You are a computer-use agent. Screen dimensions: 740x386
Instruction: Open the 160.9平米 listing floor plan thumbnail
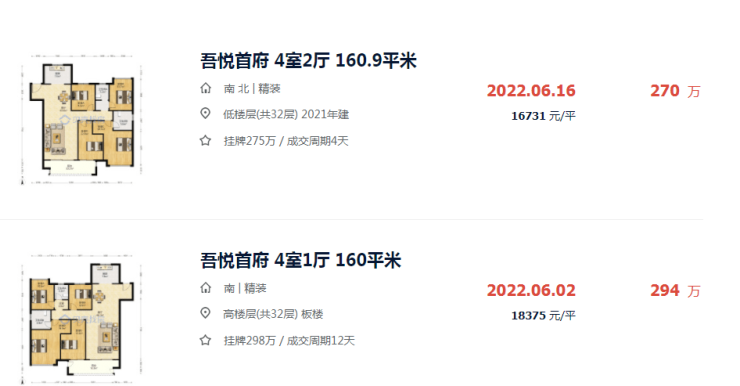click(81, 120)
